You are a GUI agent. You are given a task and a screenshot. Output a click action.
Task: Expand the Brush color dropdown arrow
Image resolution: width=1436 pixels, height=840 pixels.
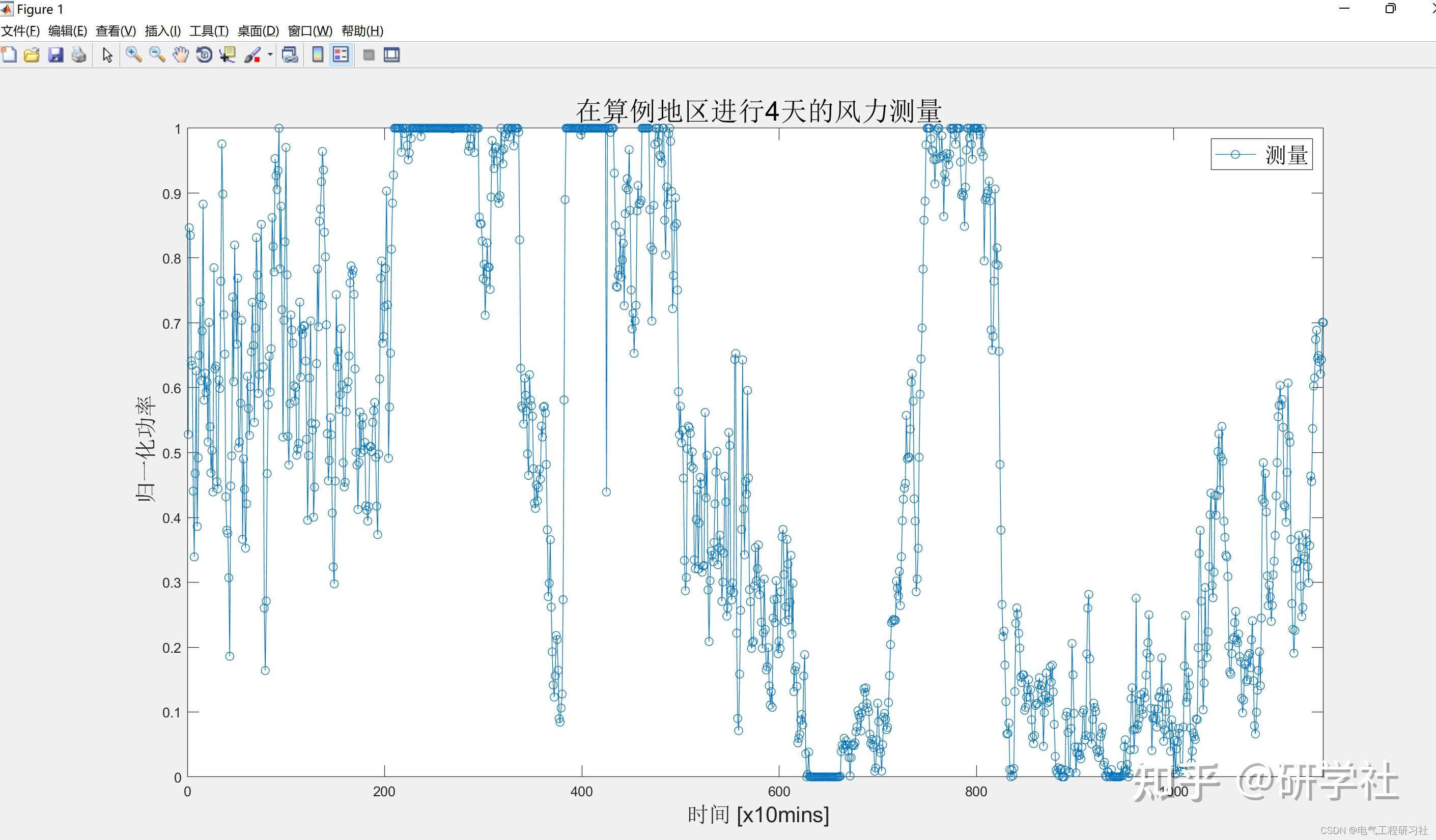[270, 54]
